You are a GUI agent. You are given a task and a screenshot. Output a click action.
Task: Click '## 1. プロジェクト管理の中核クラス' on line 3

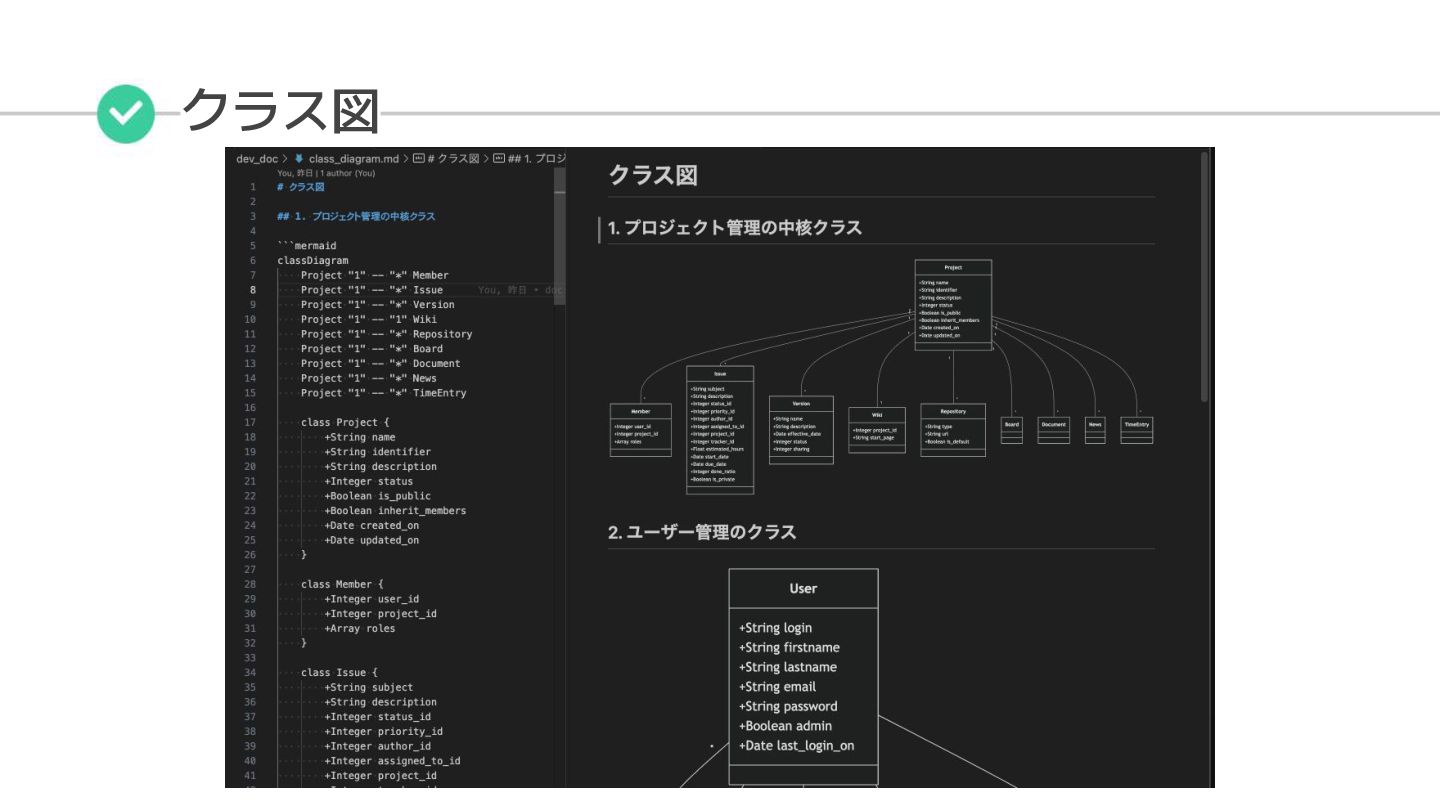(x=356, y=216)
